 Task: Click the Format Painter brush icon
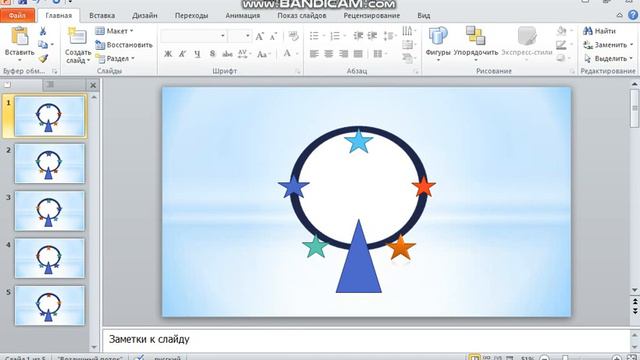[x=43, y=58]
